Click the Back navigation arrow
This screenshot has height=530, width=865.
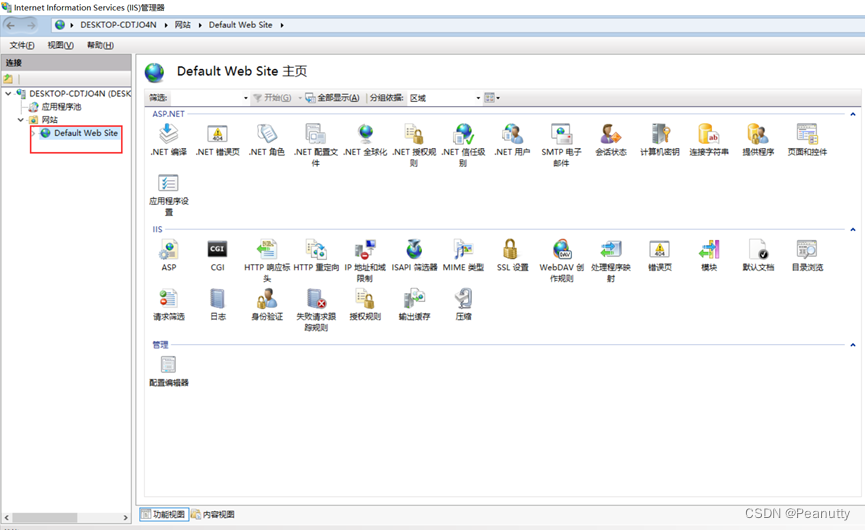pos(11,25)
